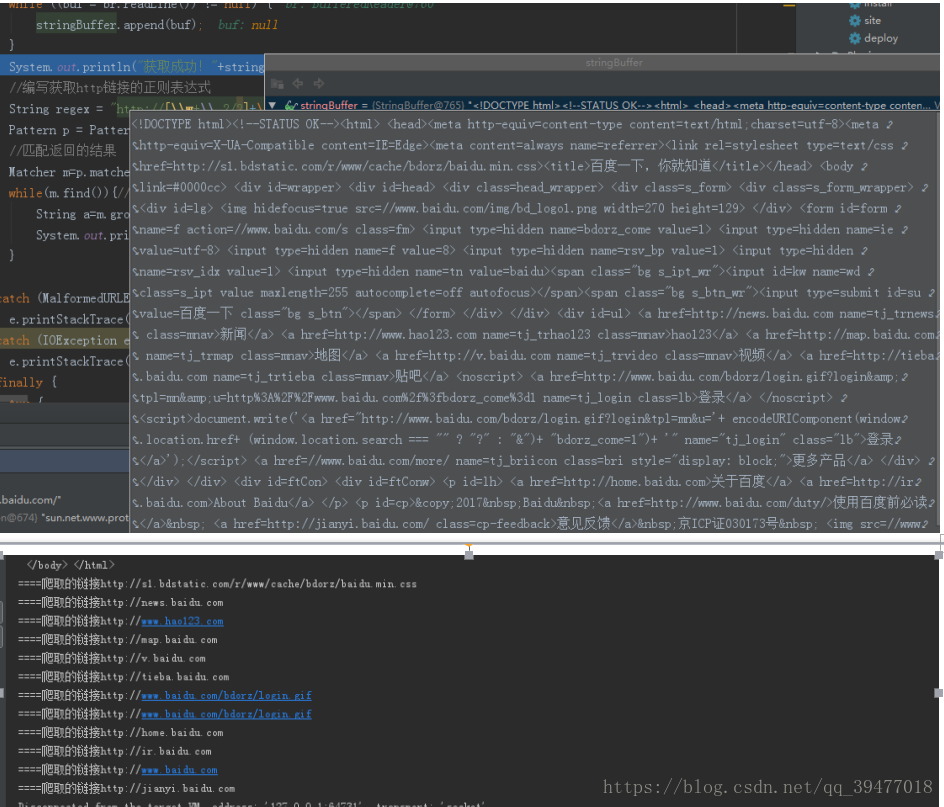Screen dimensions: 944x807
Task: Click the finally { code line
Action: point(28,382)
